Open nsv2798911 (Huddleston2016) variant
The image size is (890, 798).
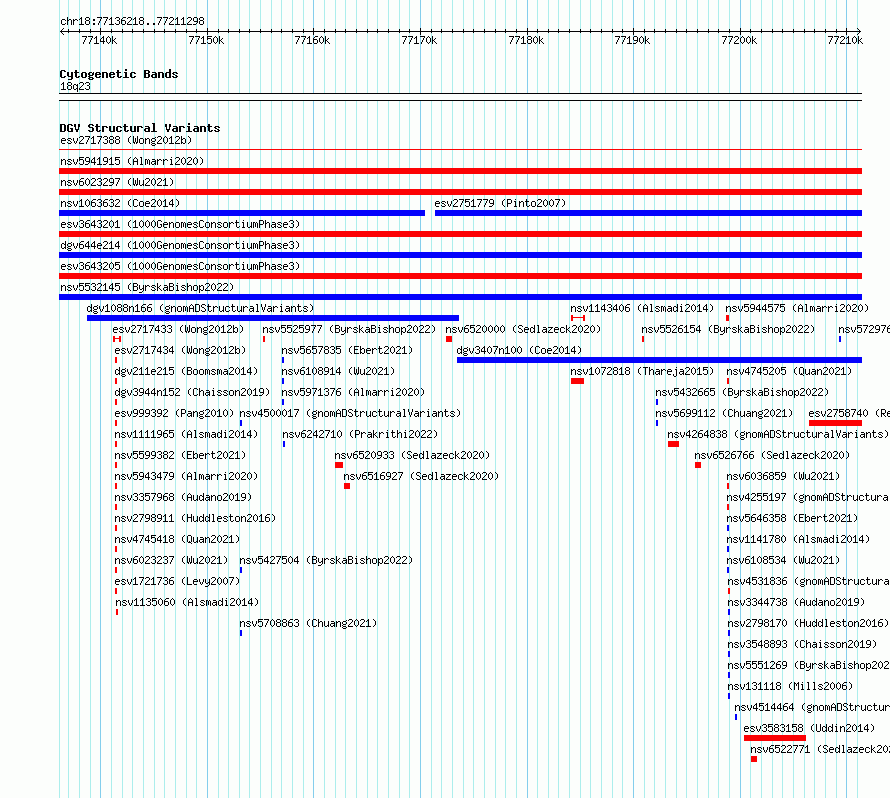coord(195,518)
